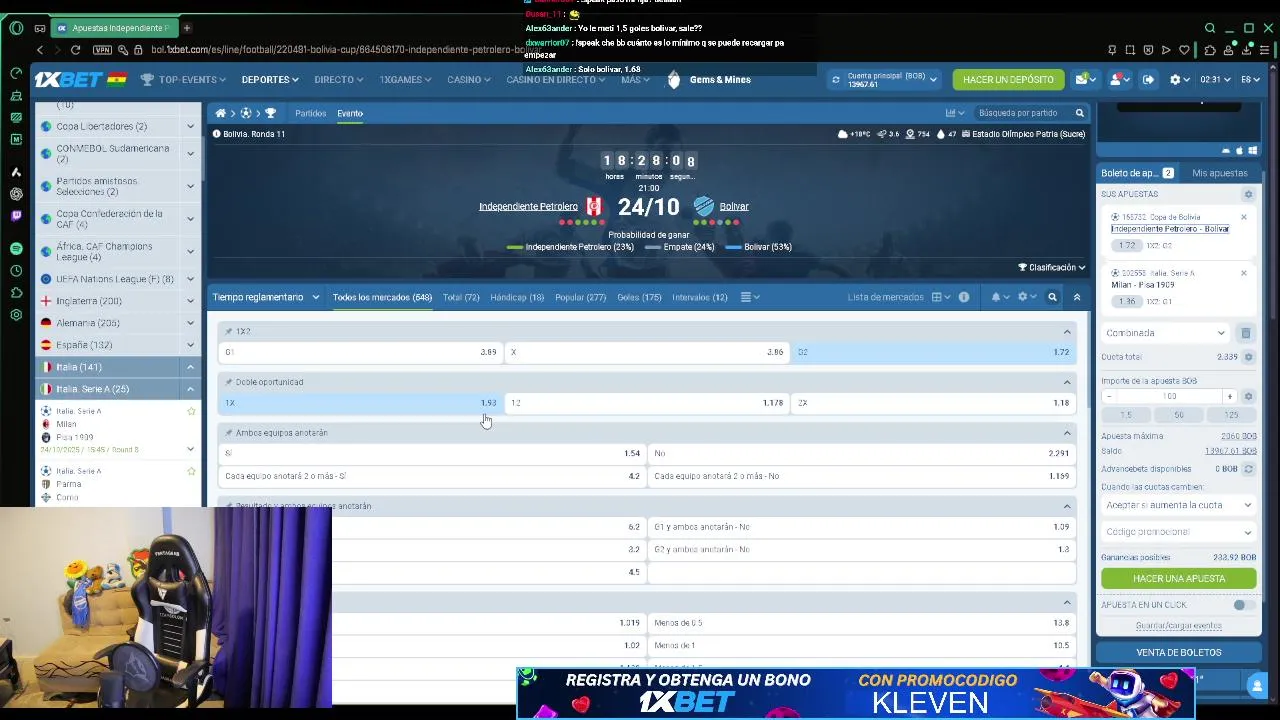Go to home breadcrumb icon
Screen dimensions: 1280x720
(x=221, y=113)
